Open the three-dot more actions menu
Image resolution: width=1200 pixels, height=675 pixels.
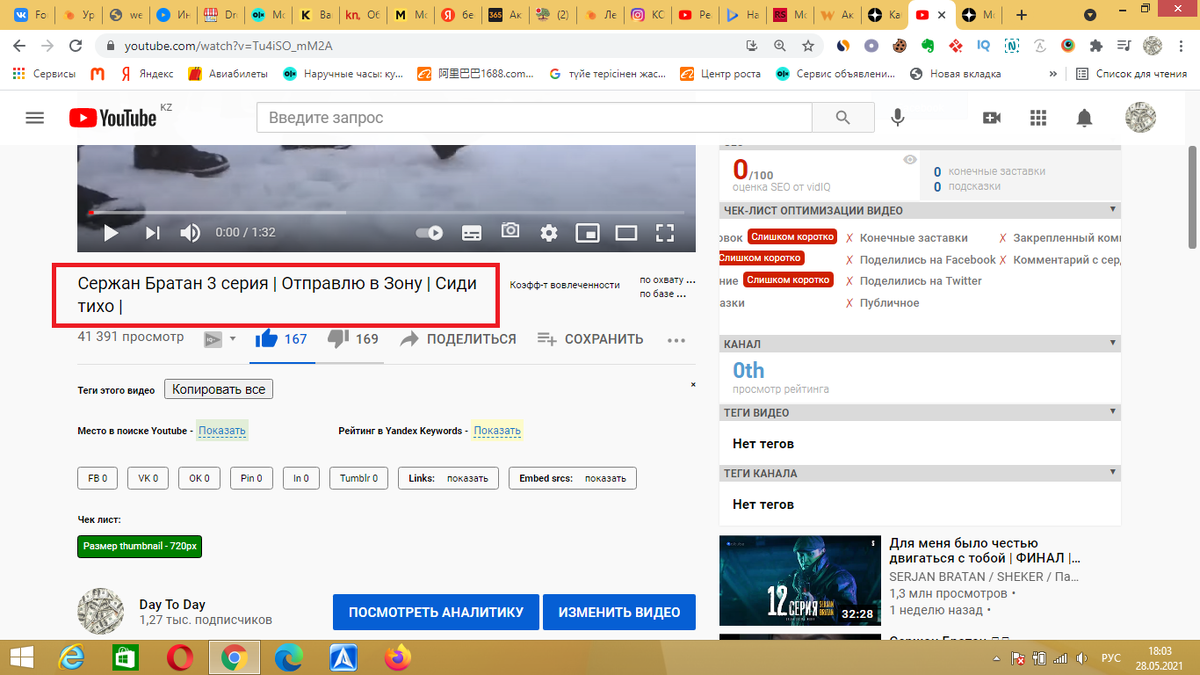click(x=677, y=340)
